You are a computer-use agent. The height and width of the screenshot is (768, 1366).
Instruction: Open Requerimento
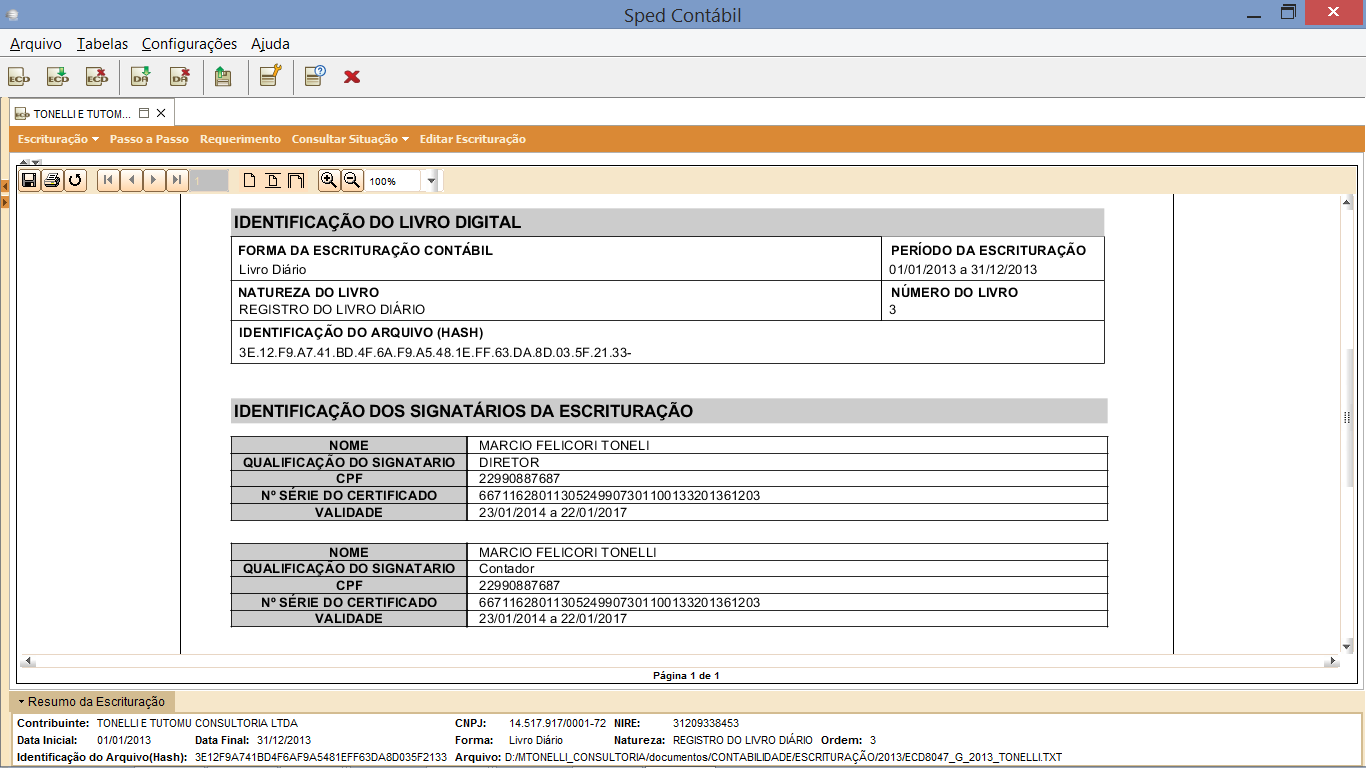click(x=240, y=139)
